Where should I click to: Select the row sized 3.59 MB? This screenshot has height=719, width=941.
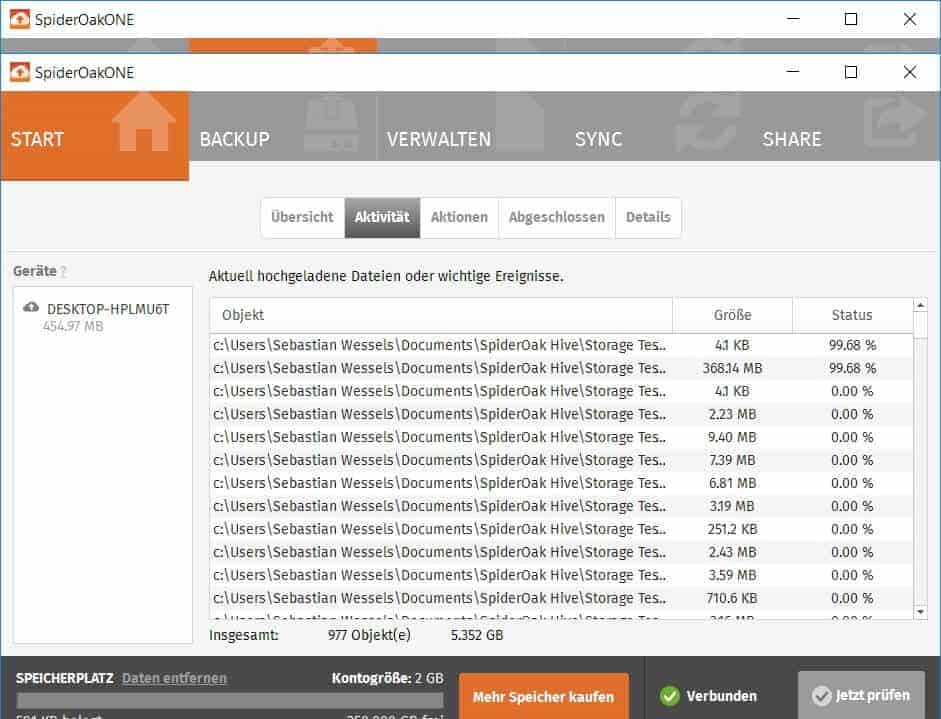click(561, 576)
